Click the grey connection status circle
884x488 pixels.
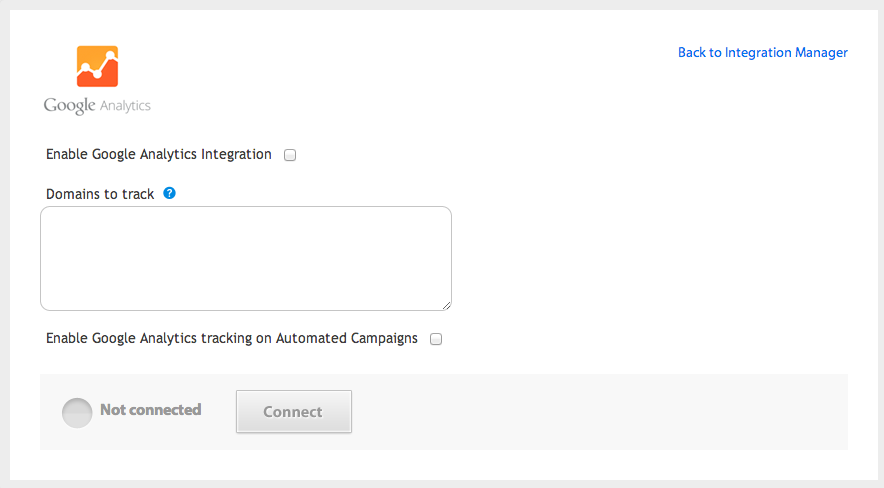pos(77,412)
